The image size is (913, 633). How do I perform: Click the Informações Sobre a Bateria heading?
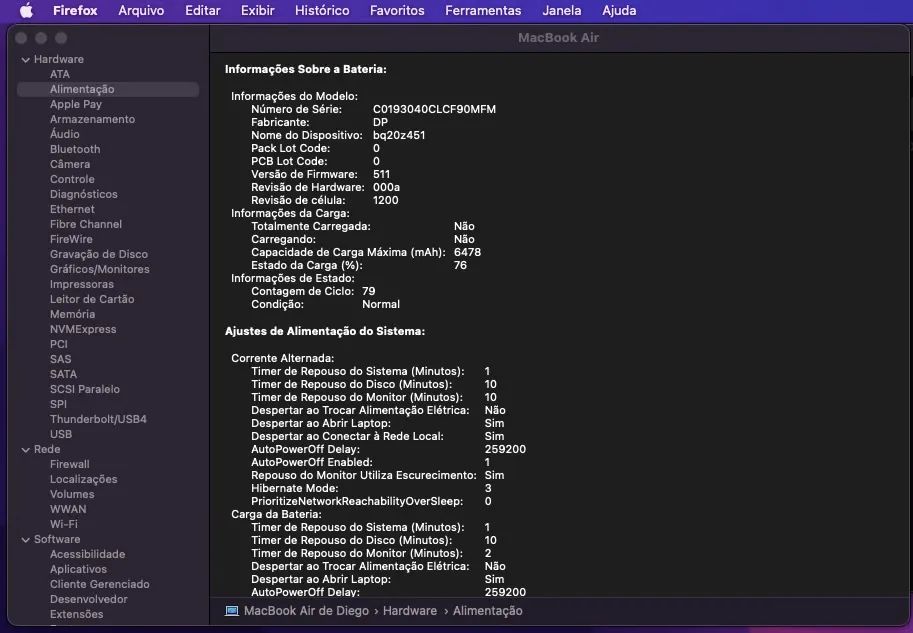point(306,69)
